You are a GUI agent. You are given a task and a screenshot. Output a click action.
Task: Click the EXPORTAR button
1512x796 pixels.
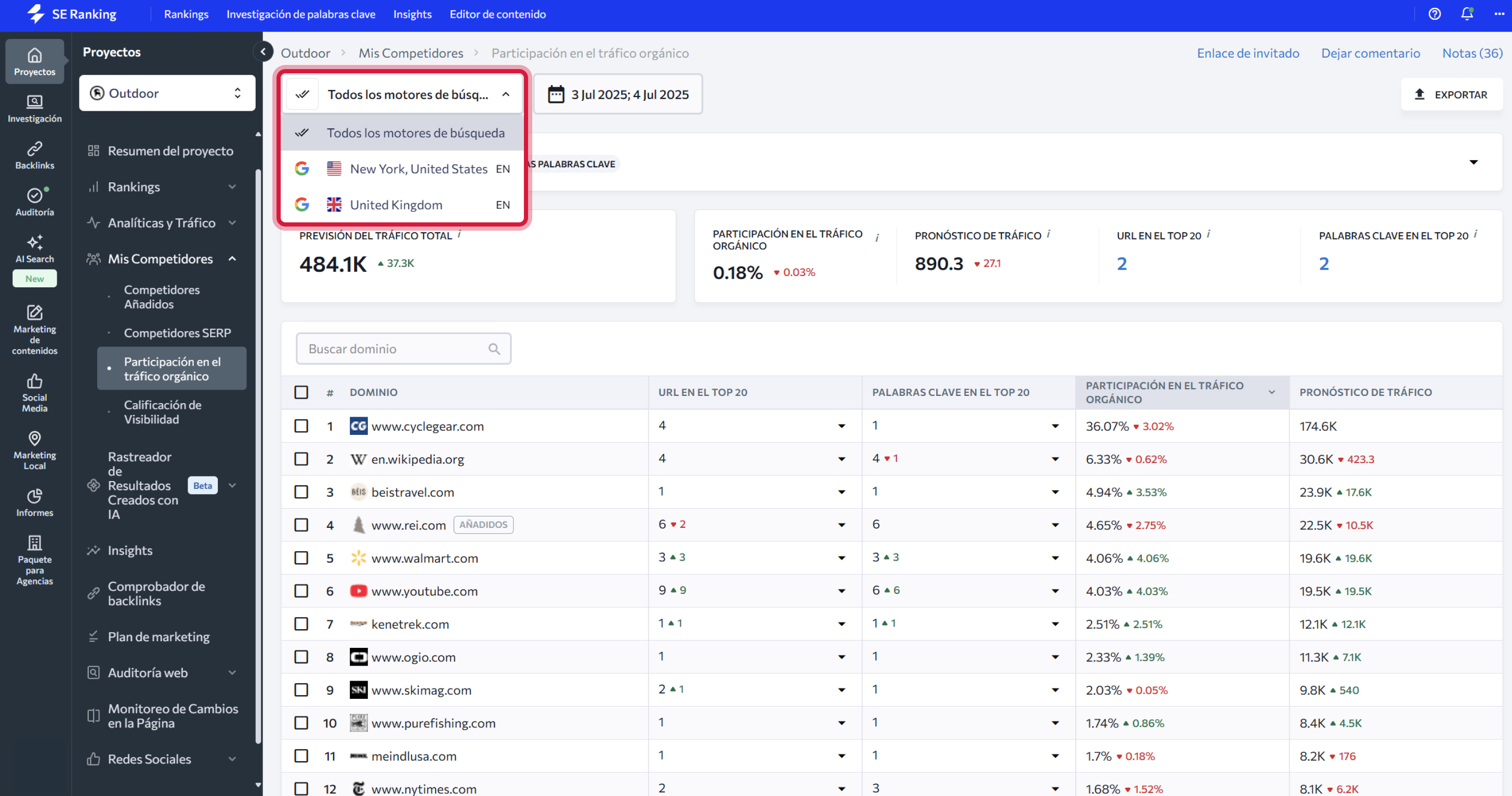point(1451,95)
